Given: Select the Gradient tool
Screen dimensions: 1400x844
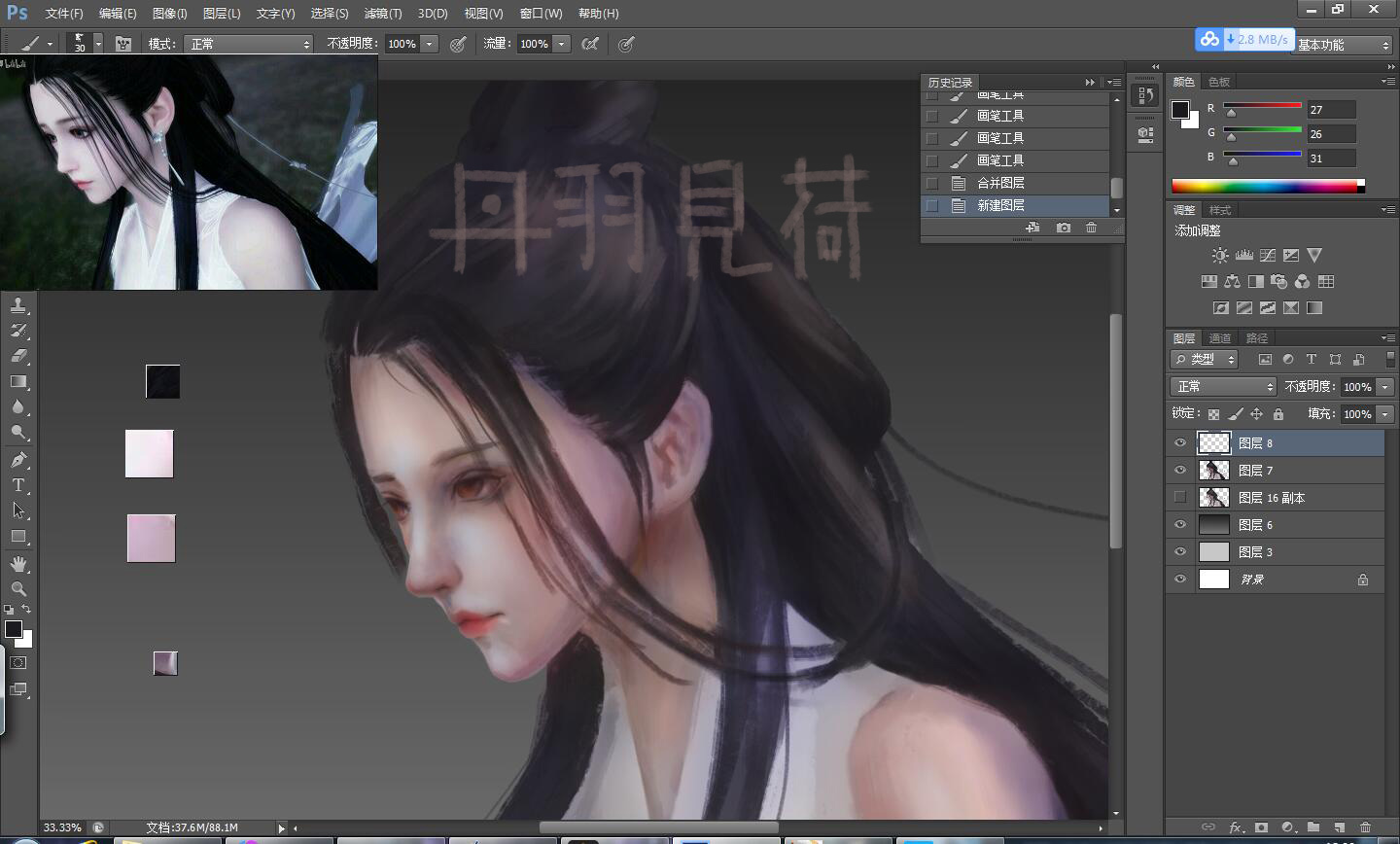Looking at the screenshot, I should [x=18, y=381].
